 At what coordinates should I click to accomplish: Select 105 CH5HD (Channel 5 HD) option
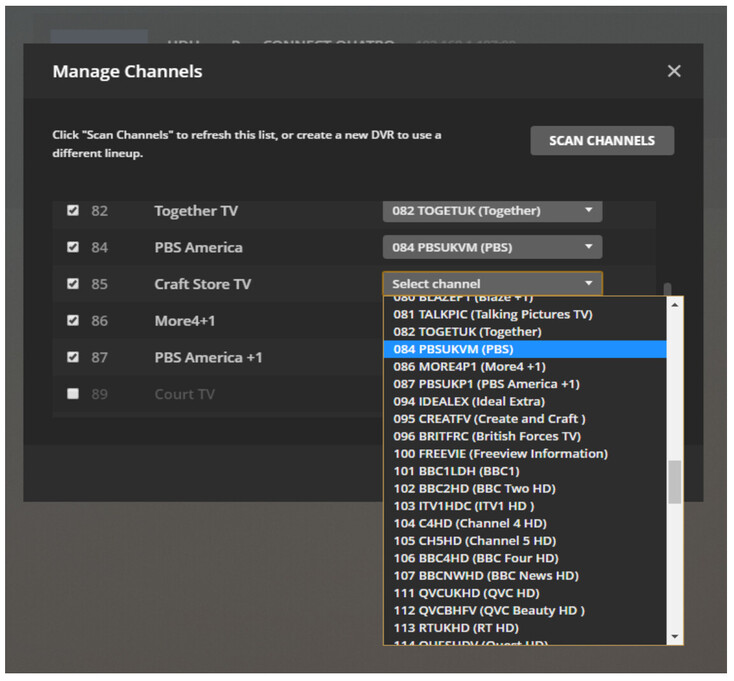tap(524, 541)
